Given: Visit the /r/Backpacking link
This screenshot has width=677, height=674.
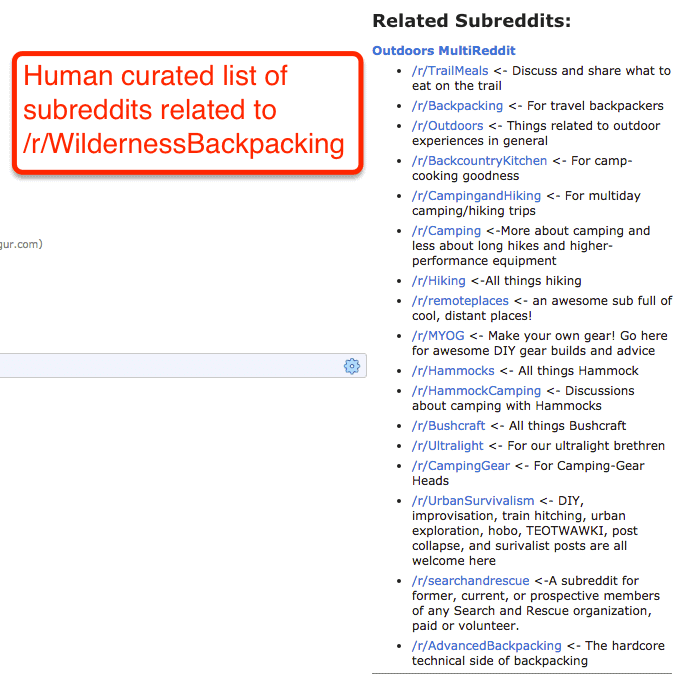Looking at the screenshot, I should 457,106.
